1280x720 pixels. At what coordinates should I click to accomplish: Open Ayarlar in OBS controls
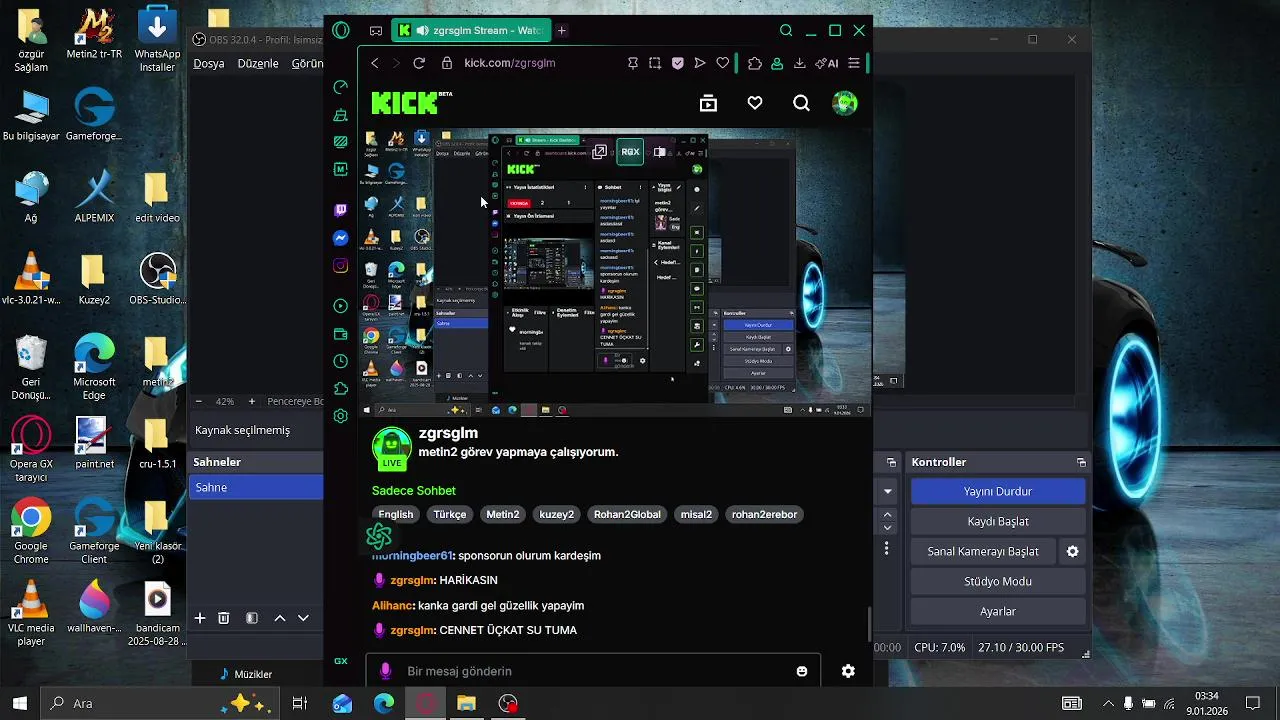(x=998, y=611)
